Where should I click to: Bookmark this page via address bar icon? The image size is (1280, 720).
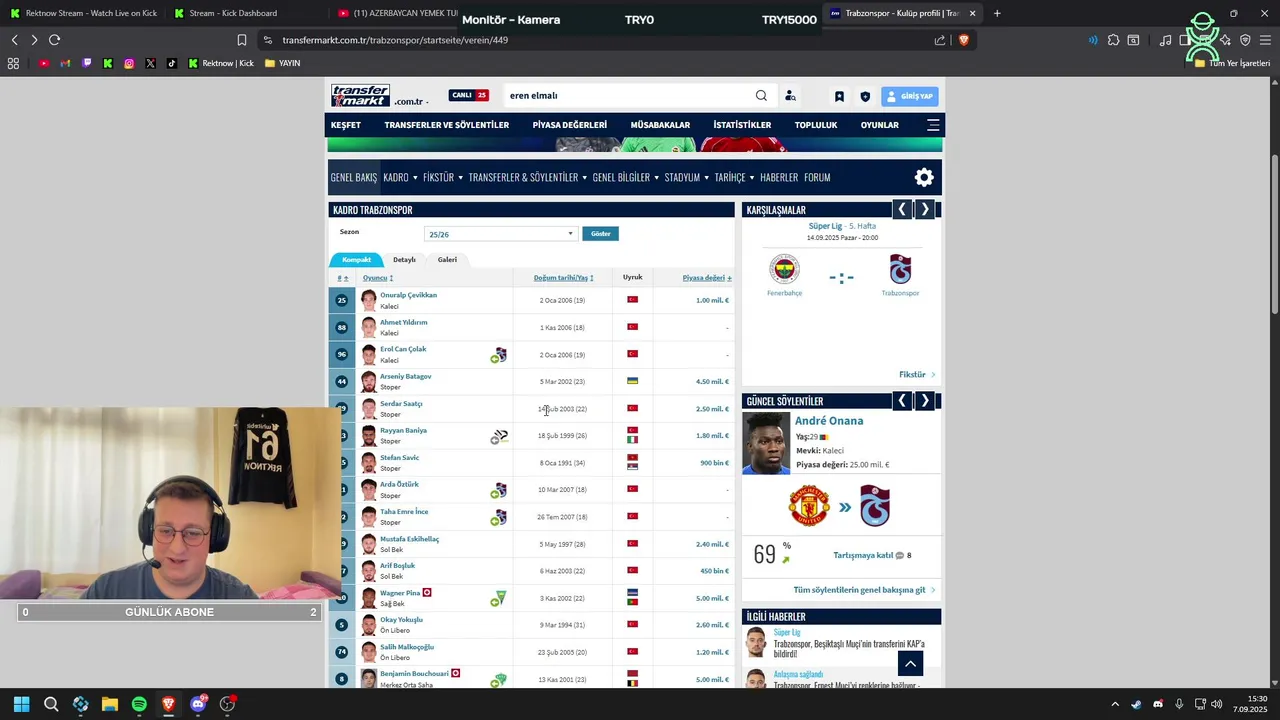click(242, 40)
